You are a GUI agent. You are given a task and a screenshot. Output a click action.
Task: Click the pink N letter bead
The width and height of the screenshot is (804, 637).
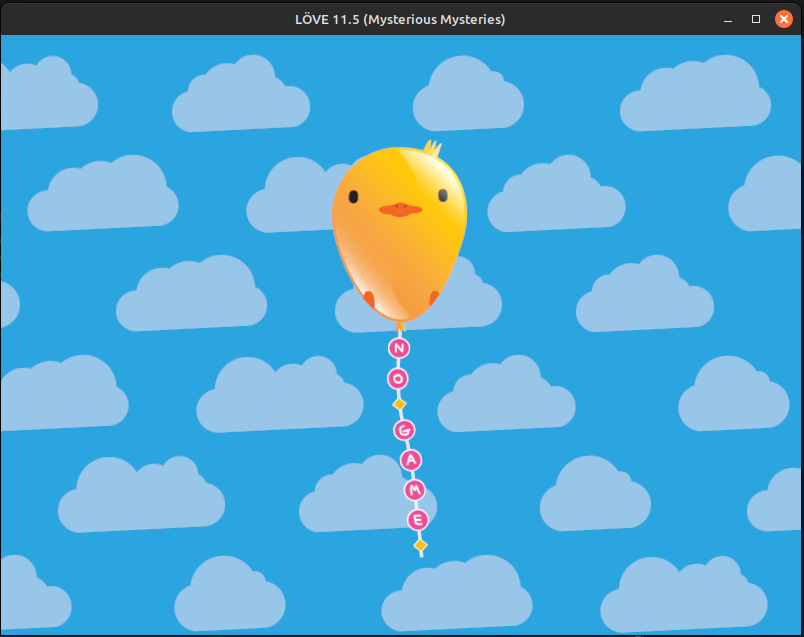click(x=399, y=348)
